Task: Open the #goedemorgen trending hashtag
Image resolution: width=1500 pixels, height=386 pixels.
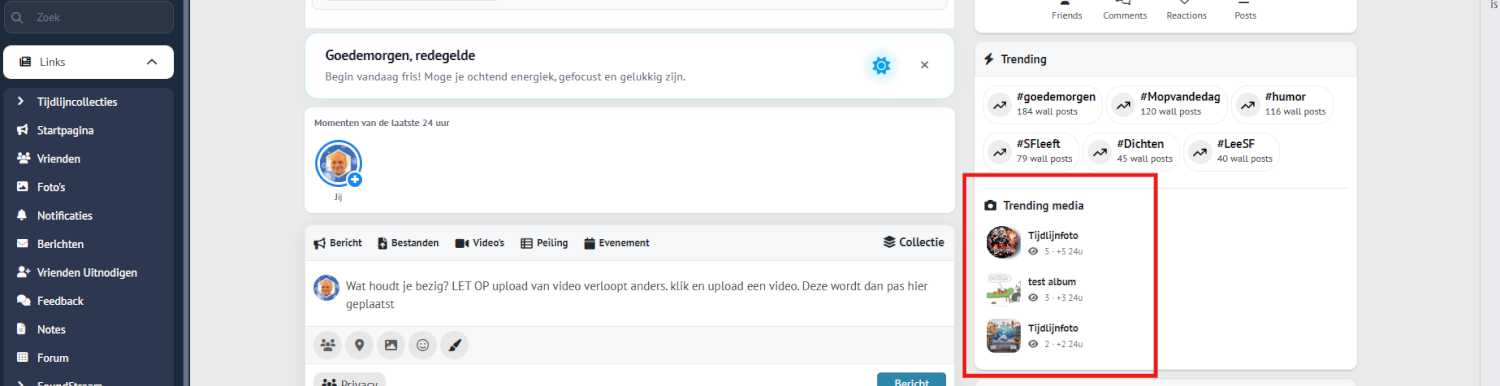Action: tap(1043, 104)
